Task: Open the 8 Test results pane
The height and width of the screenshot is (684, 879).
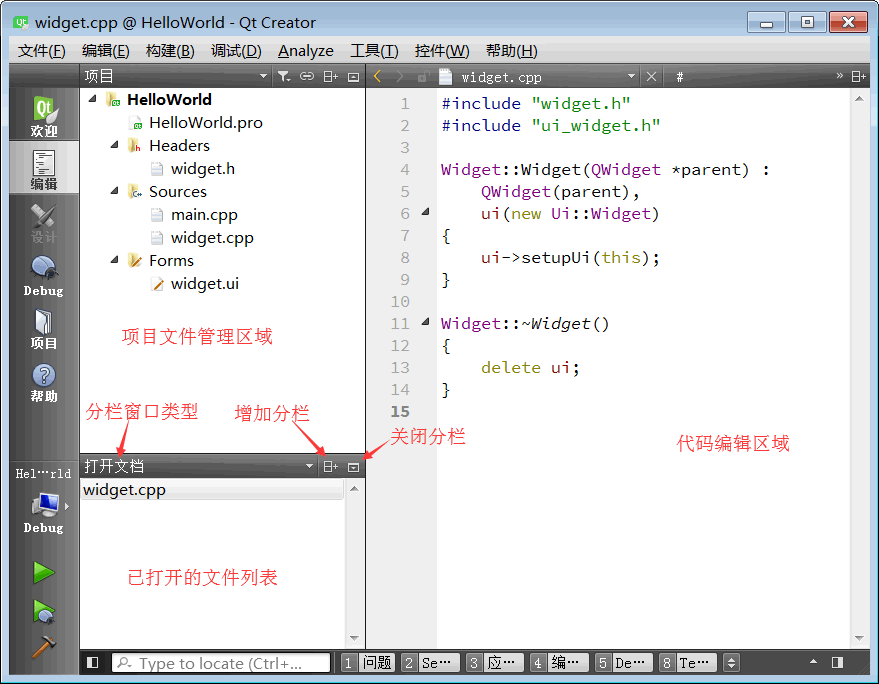Action: (x=688, y=663)
